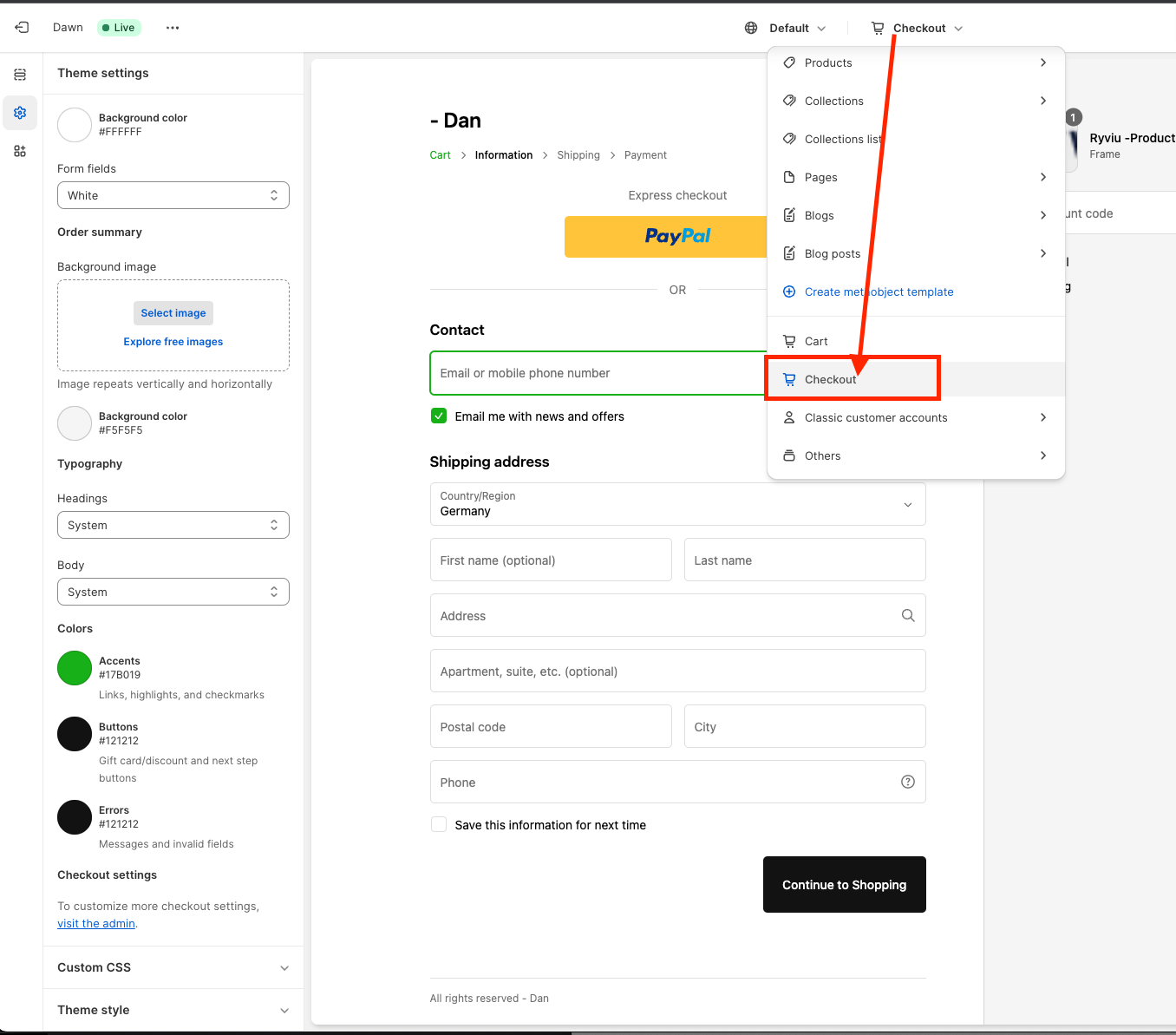Click the Select image button
The height and width of the screenshot is (1035, 1176).
click(x=173, y=313)
